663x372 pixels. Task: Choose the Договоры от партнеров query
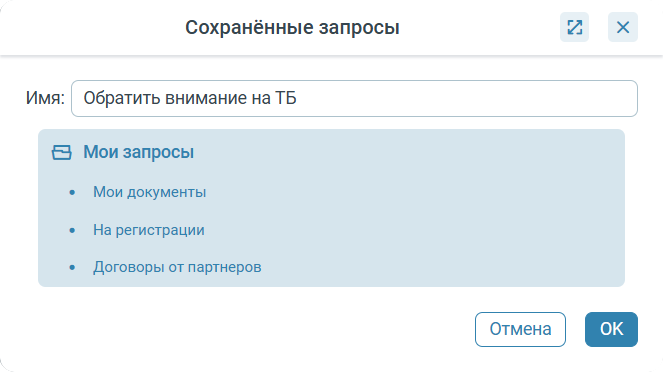click(177, 267)
